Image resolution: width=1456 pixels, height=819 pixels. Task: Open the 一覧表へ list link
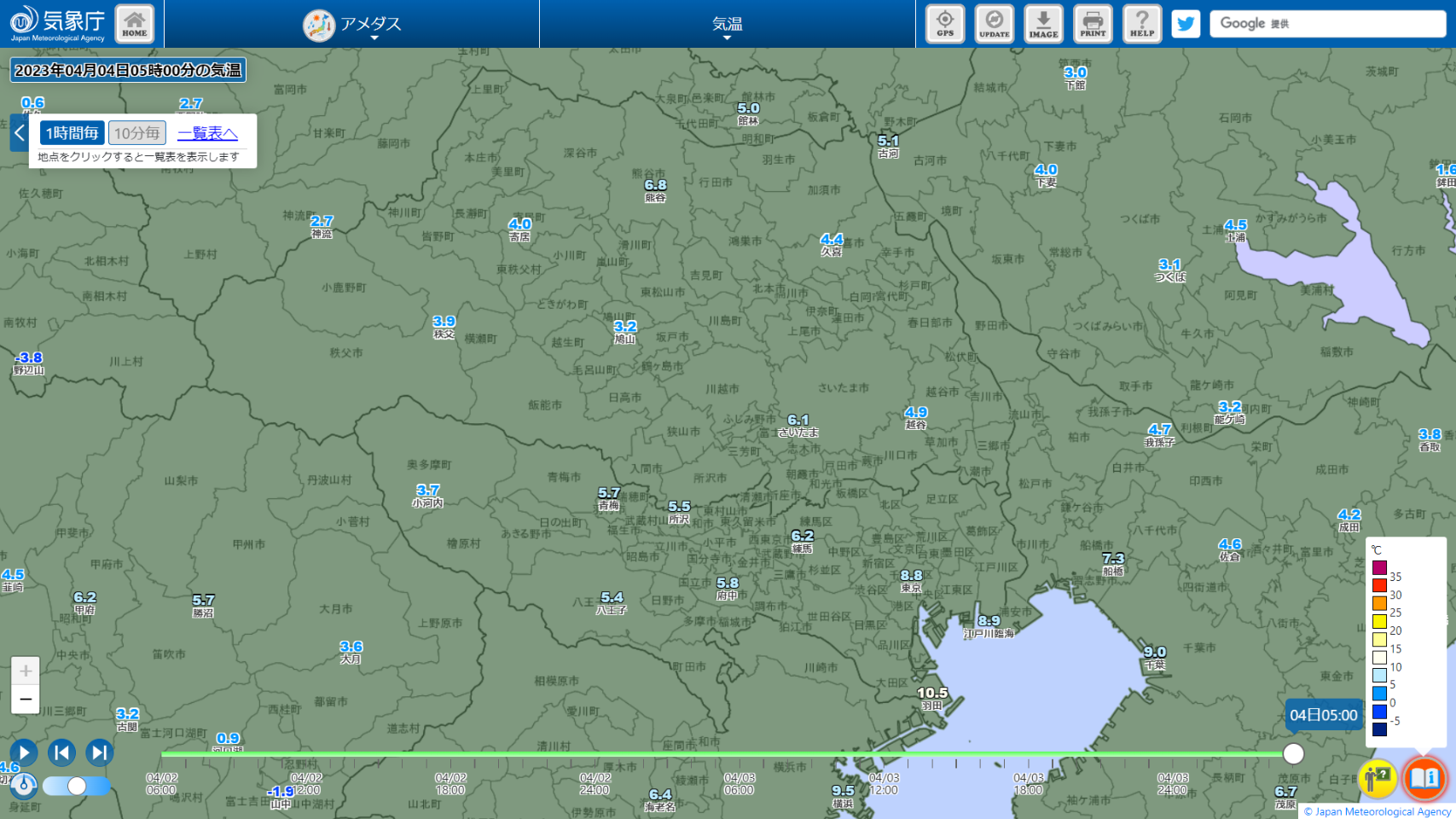coord(207,133)
